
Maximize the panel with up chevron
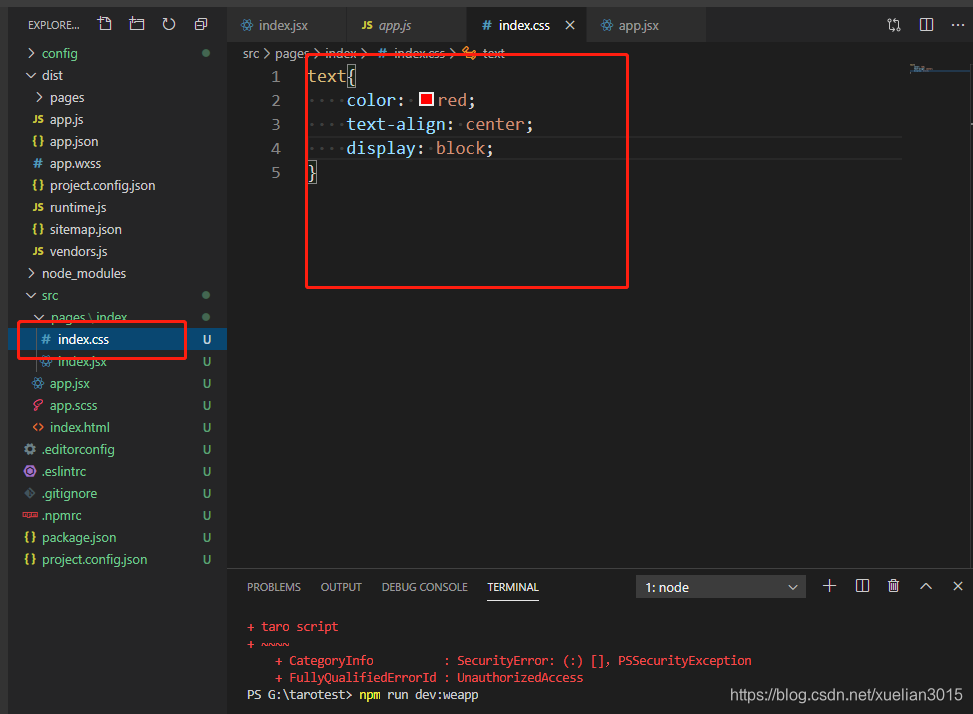click(926, 586)
